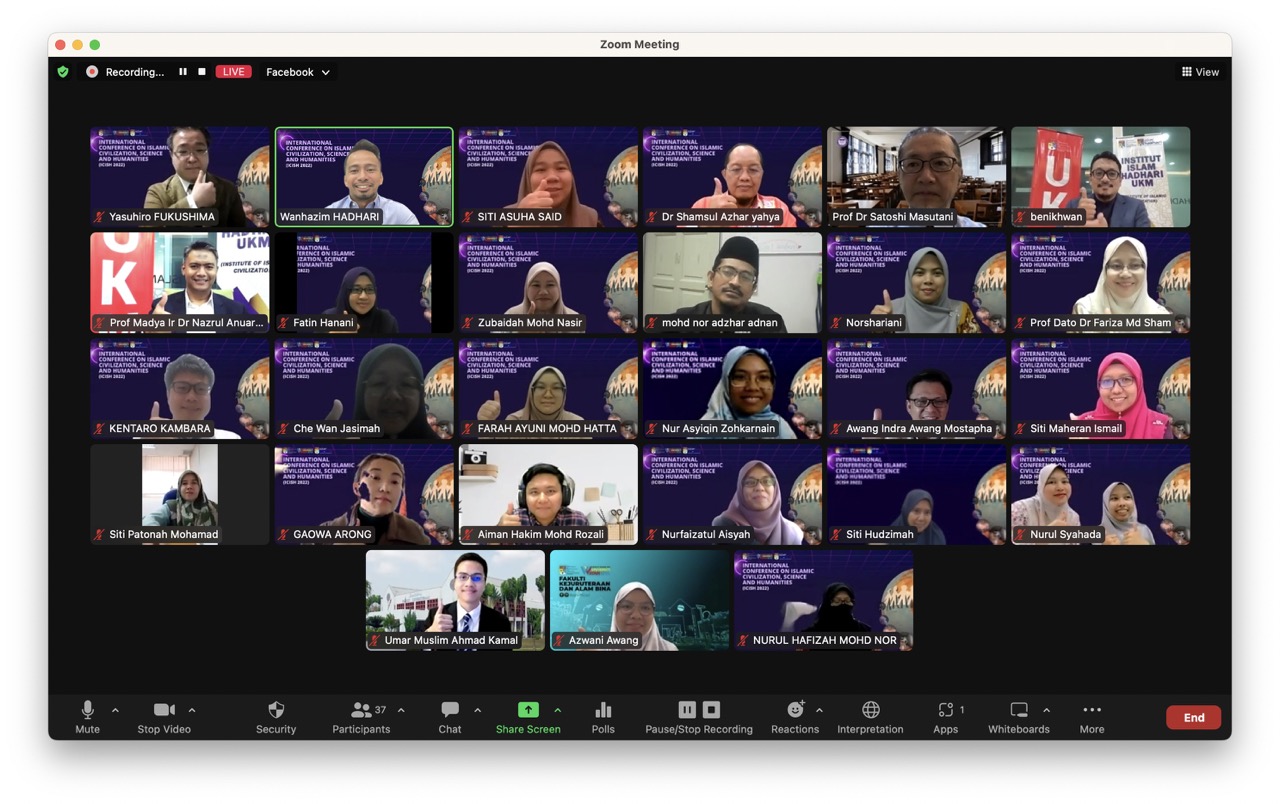The height and width of the screenshot is (804, 1280).
Task: Open the Whiteboards tool
Action: 1018,716
